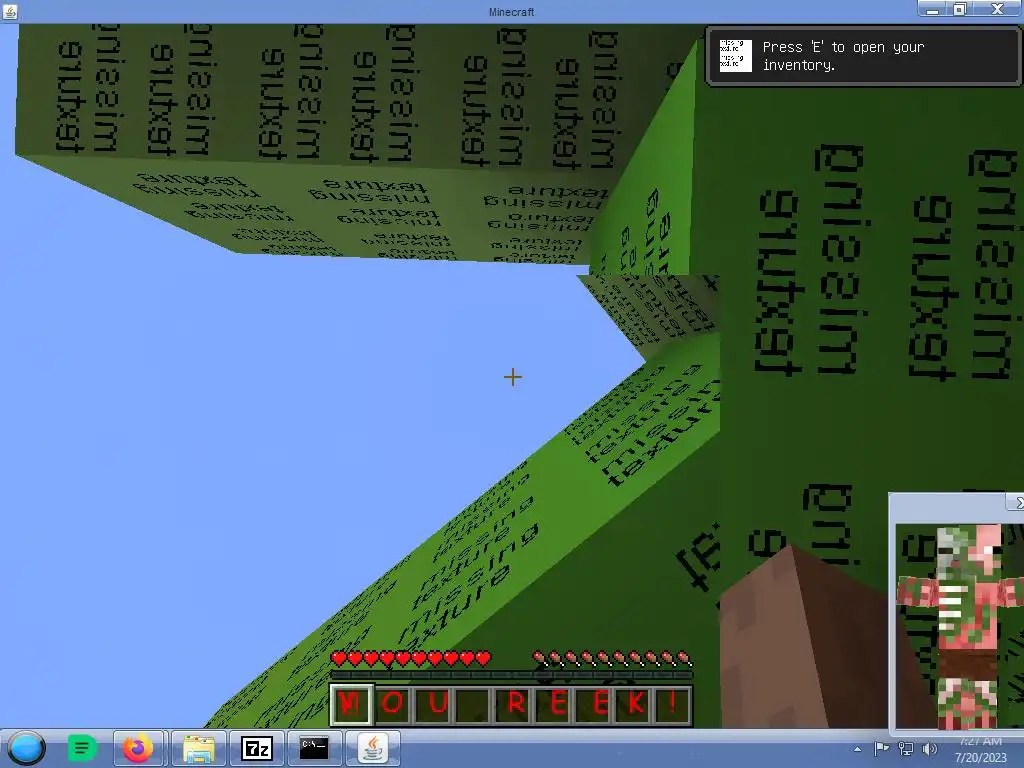Close the zombie pigman popup window
The height and width of the screenshot is (768, 1024).
click(1017, 502)
